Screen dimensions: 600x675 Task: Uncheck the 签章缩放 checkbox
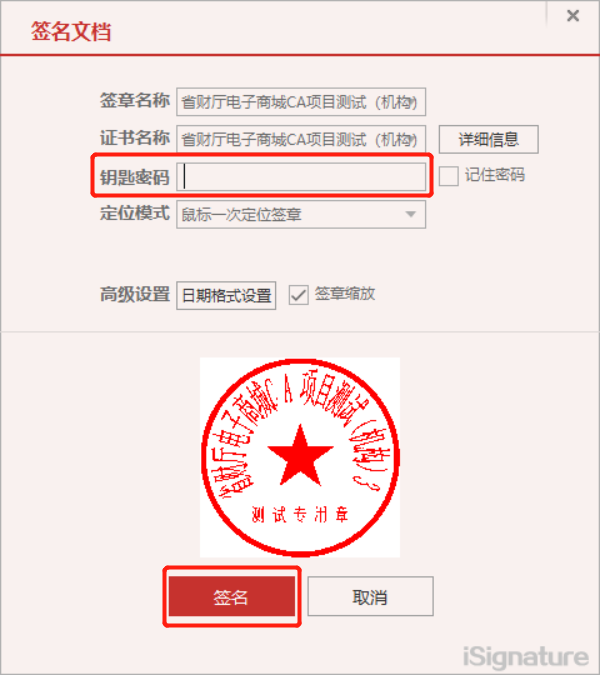298,295
